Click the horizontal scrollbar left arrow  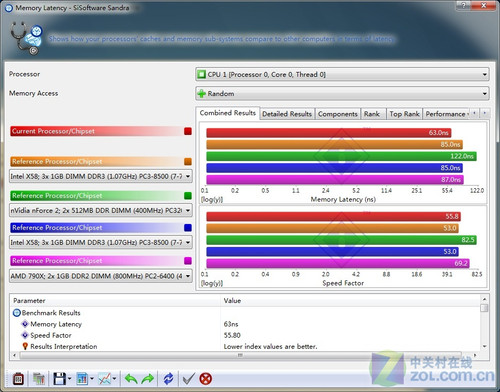click(14, 355)
